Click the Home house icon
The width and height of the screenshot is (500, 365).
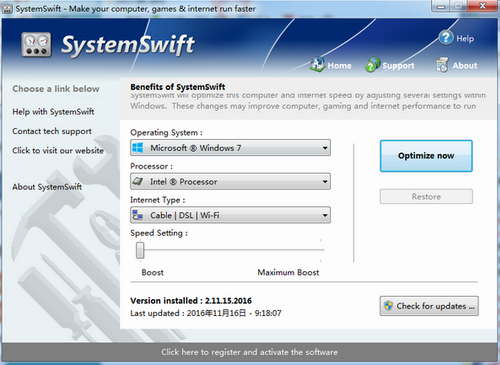(318, 64)
